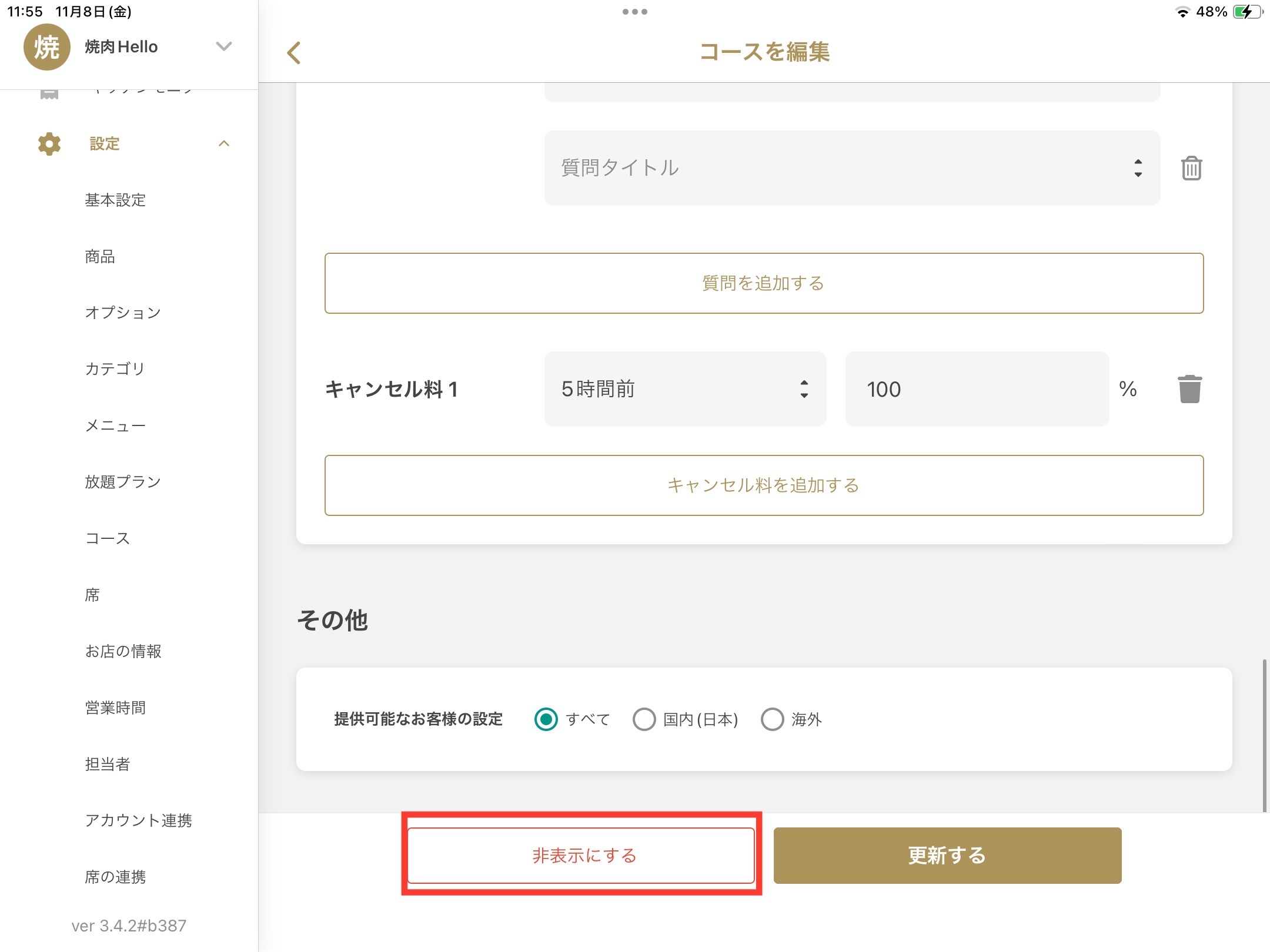Tap the battery status icon

[1246, 12]
